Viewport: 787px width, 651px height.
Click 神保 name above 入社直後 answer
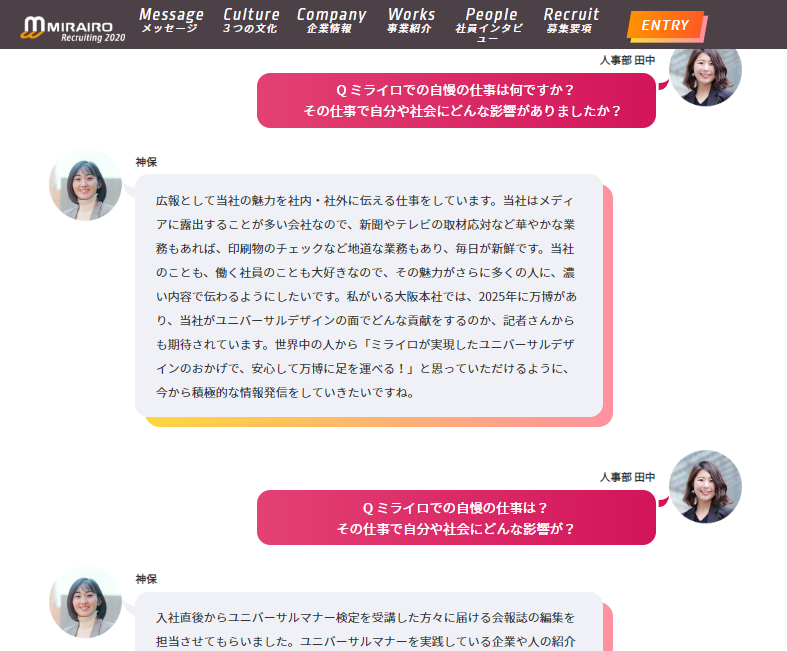tap(146, 579)
